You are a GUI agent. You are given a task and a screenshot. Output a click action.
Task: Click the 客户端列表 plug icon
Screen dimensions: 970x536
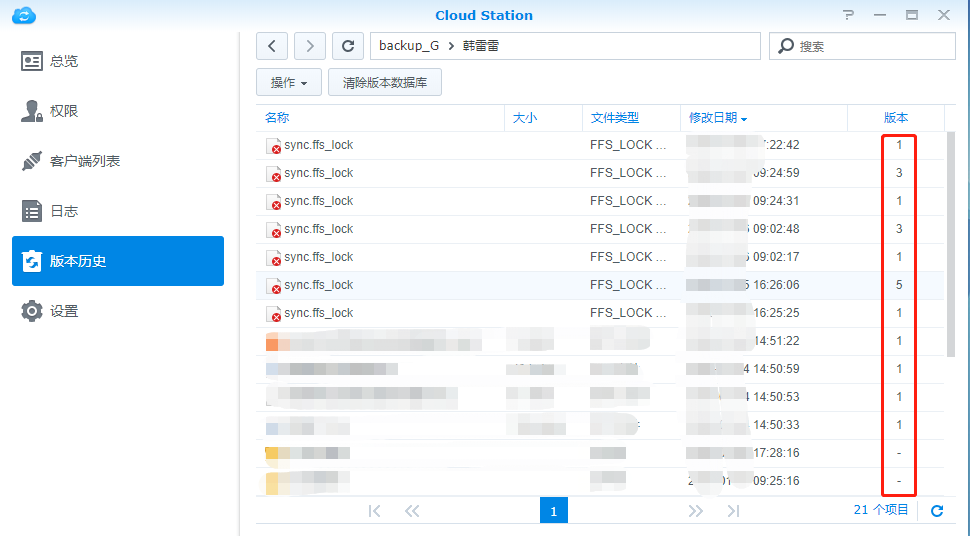click(x=32, y=161)
